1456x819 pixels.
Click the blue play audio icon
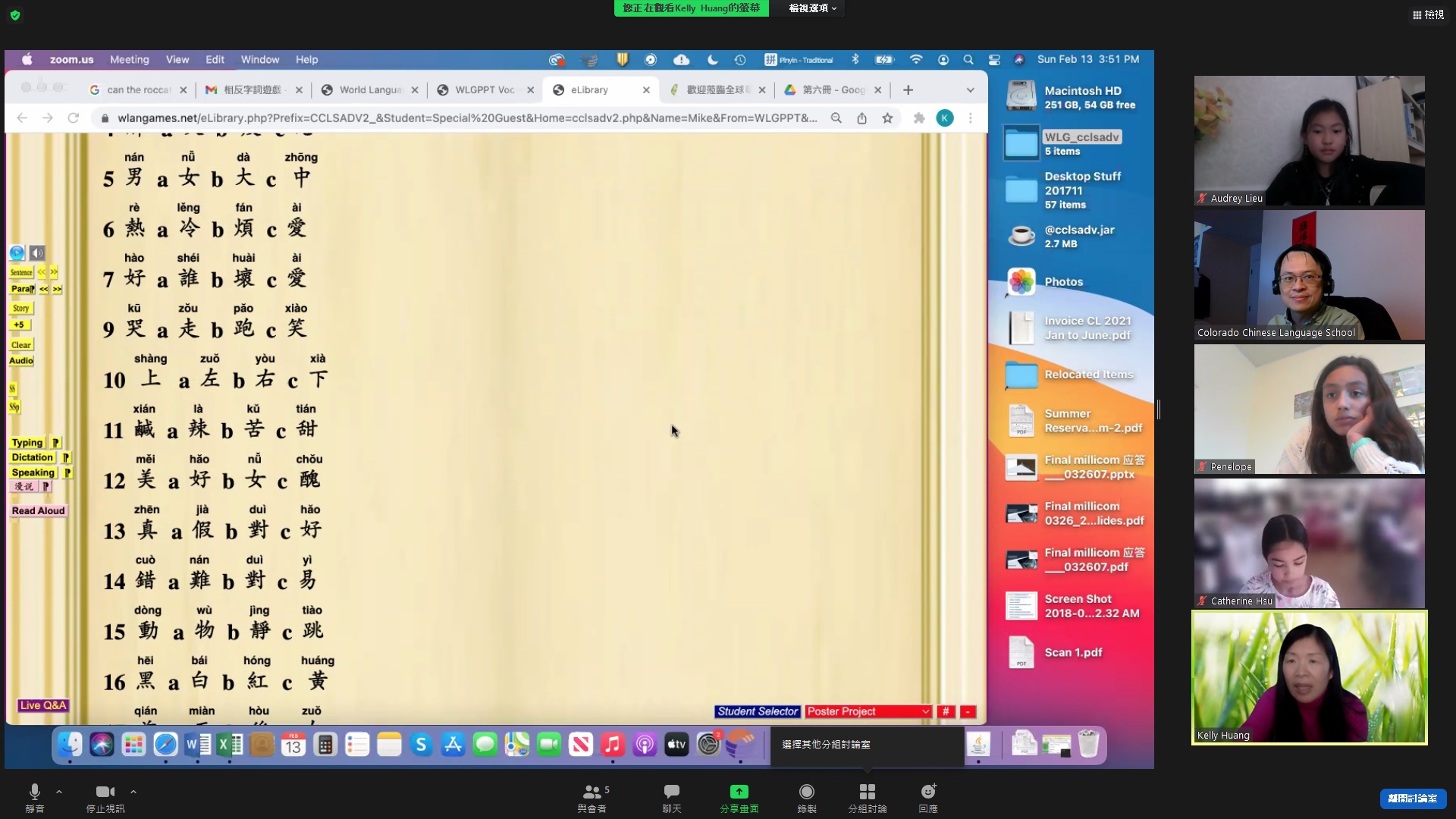pos(17,253)
